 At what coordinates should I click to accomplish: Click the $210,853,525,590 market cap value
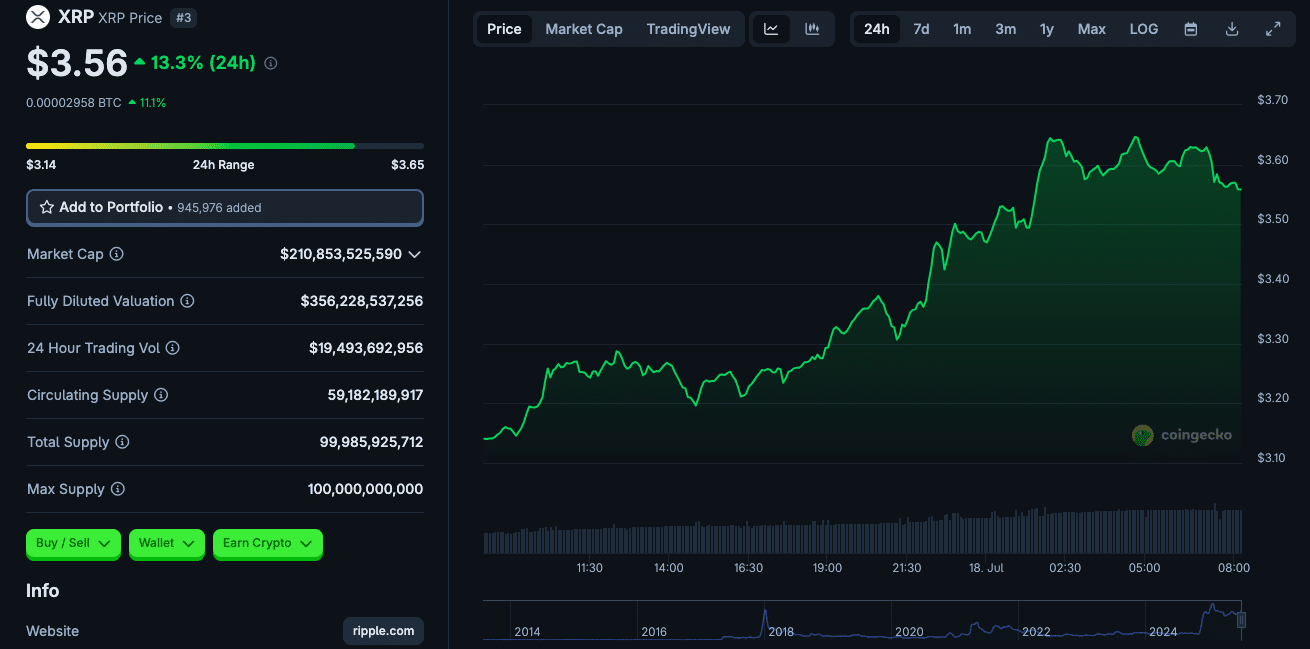[341, 254]
